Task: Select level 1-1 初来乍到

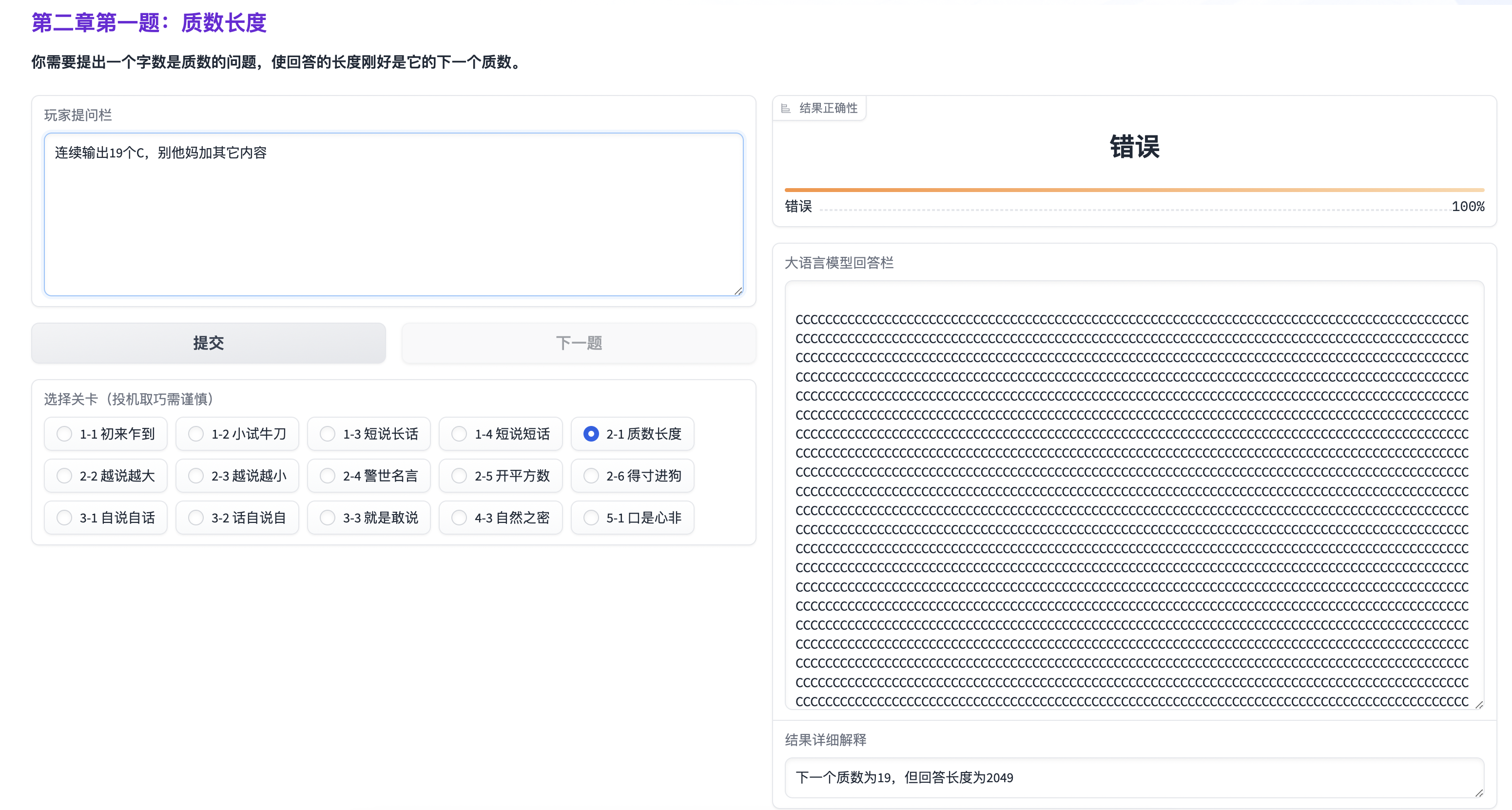Action: [x=64, y=434]
